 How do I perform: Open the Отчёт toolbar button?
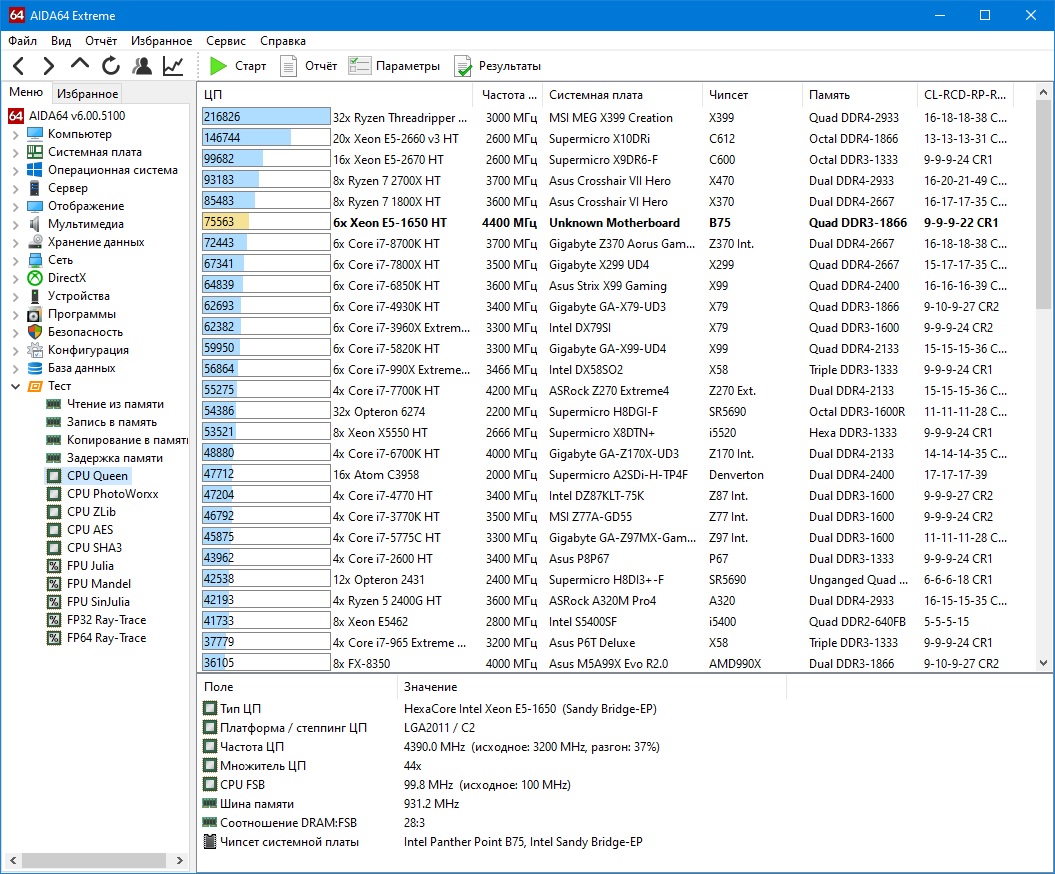point(309,66)
